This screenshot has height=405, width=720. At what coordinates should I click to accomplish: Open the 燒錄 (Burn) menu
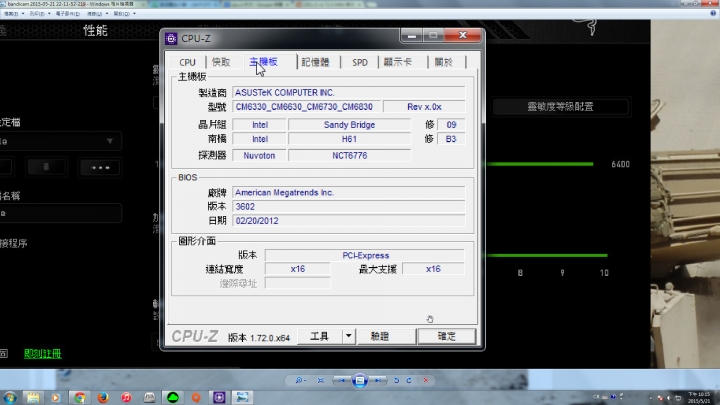click(x=97, y=14)
